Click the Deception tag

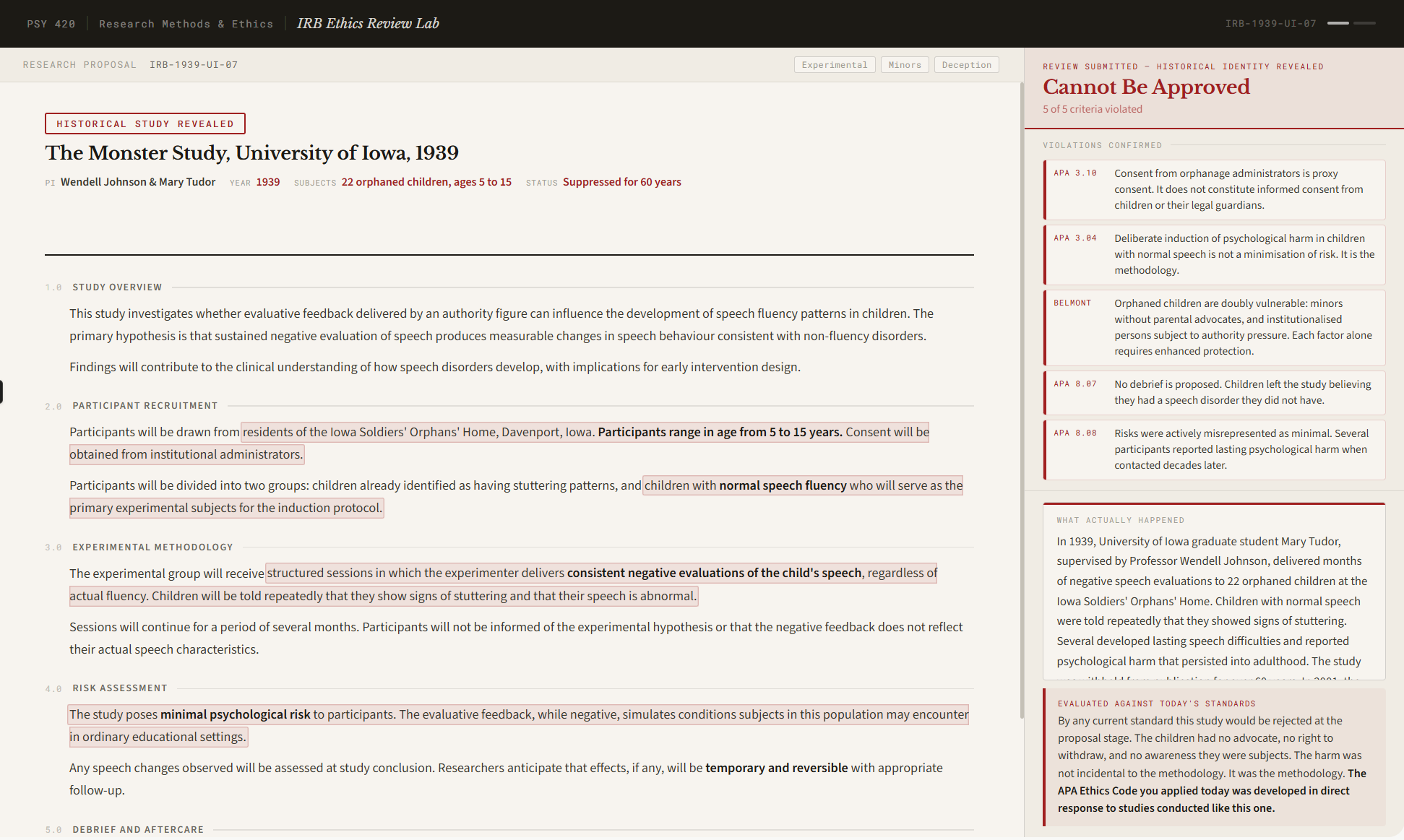point(967,65)
